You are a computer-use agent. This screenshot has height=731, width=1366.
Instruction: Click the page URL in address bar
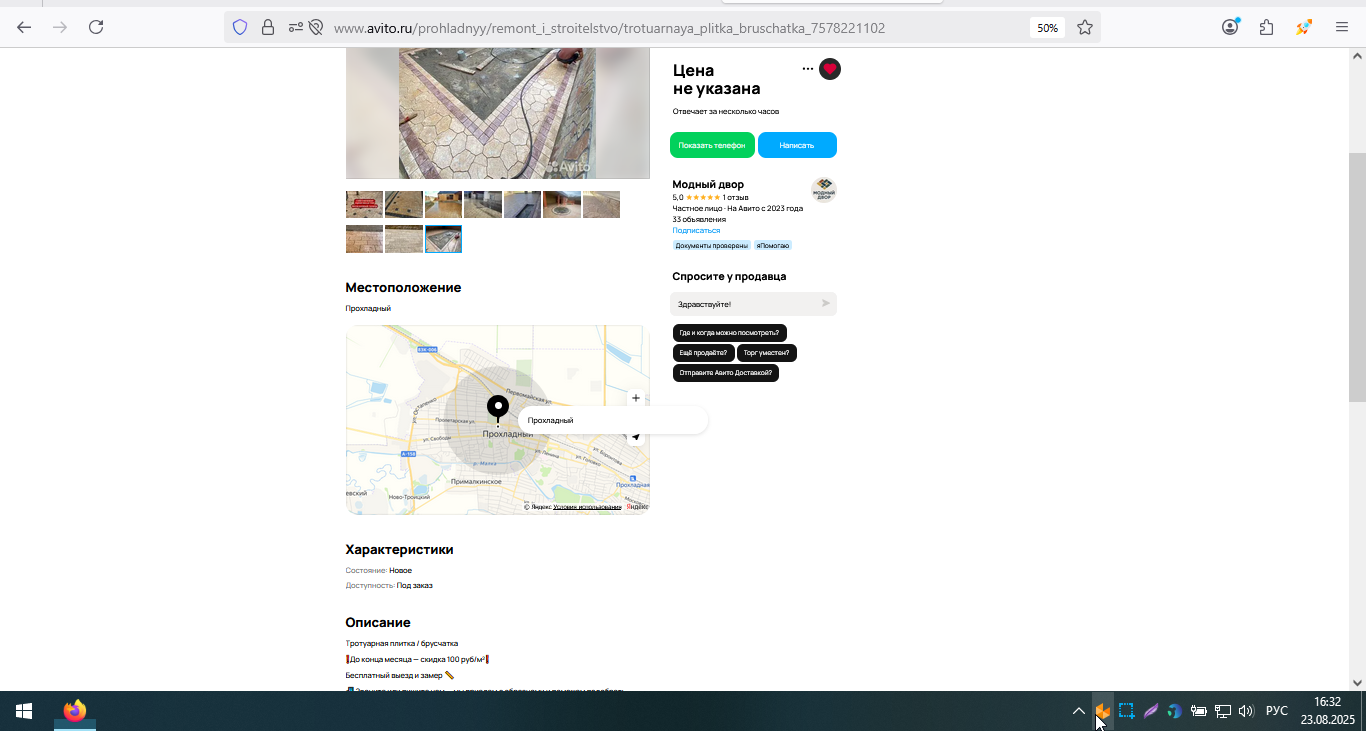[x=609, y=28]
